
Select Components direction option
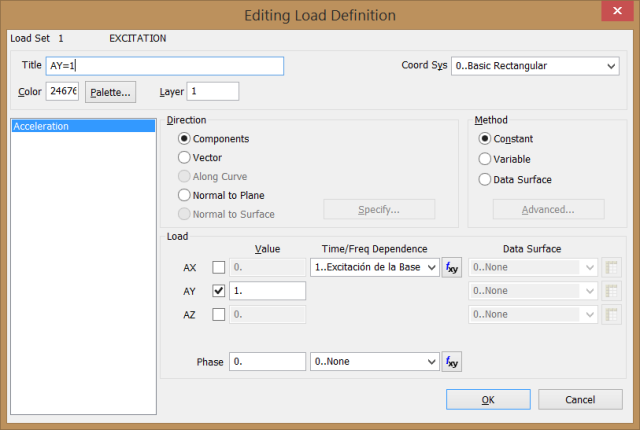pos(213,139)
